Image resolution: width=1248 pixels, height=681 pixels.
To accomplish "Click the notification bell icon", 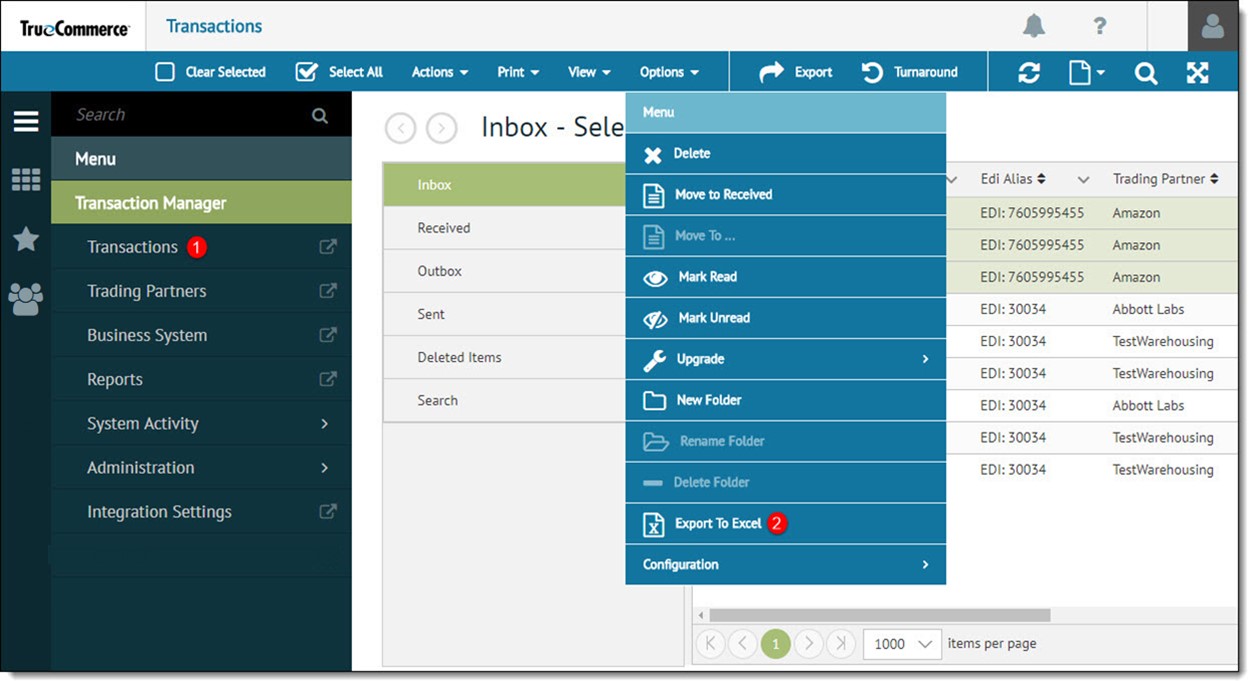I will 1034,26.
